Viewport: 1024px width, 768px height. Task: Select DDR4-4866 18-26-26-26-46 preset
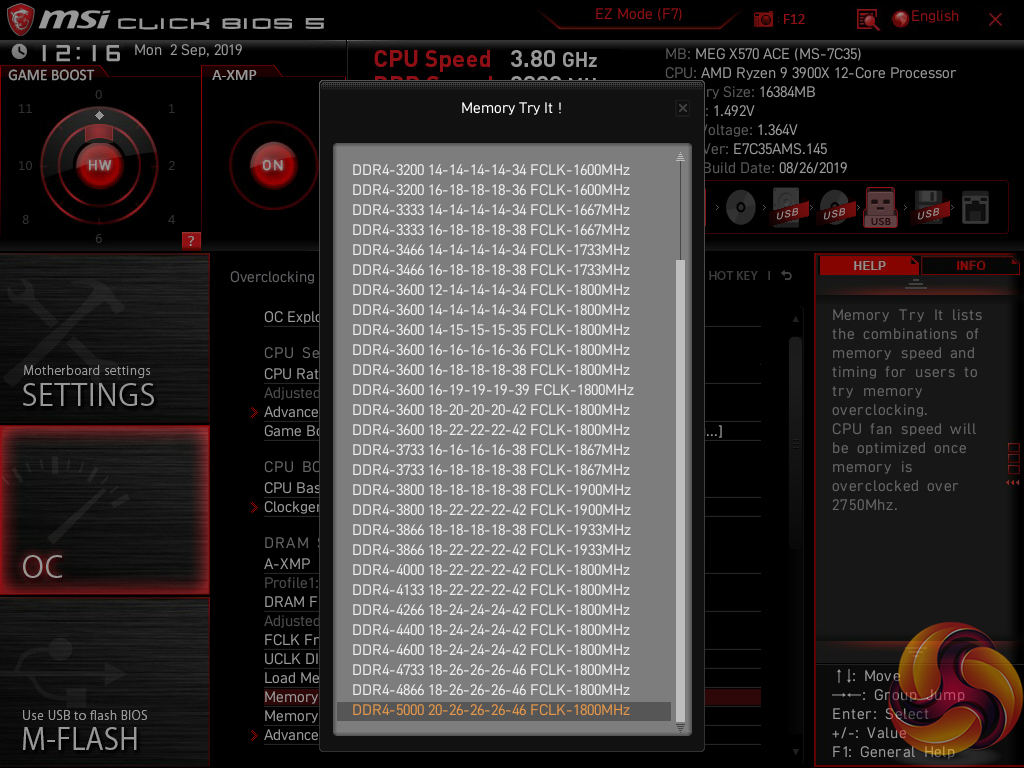pyautogui.click(x=490, y=690)
